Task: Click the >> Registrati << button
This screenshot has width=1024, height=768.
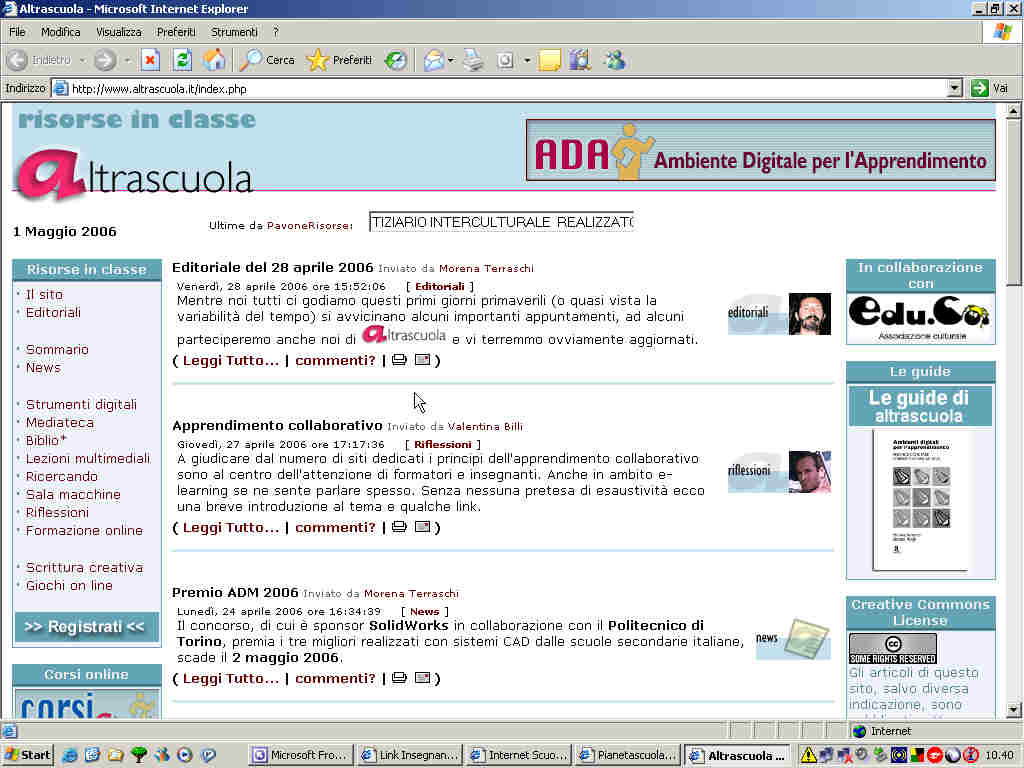Action: coord(86,627)
